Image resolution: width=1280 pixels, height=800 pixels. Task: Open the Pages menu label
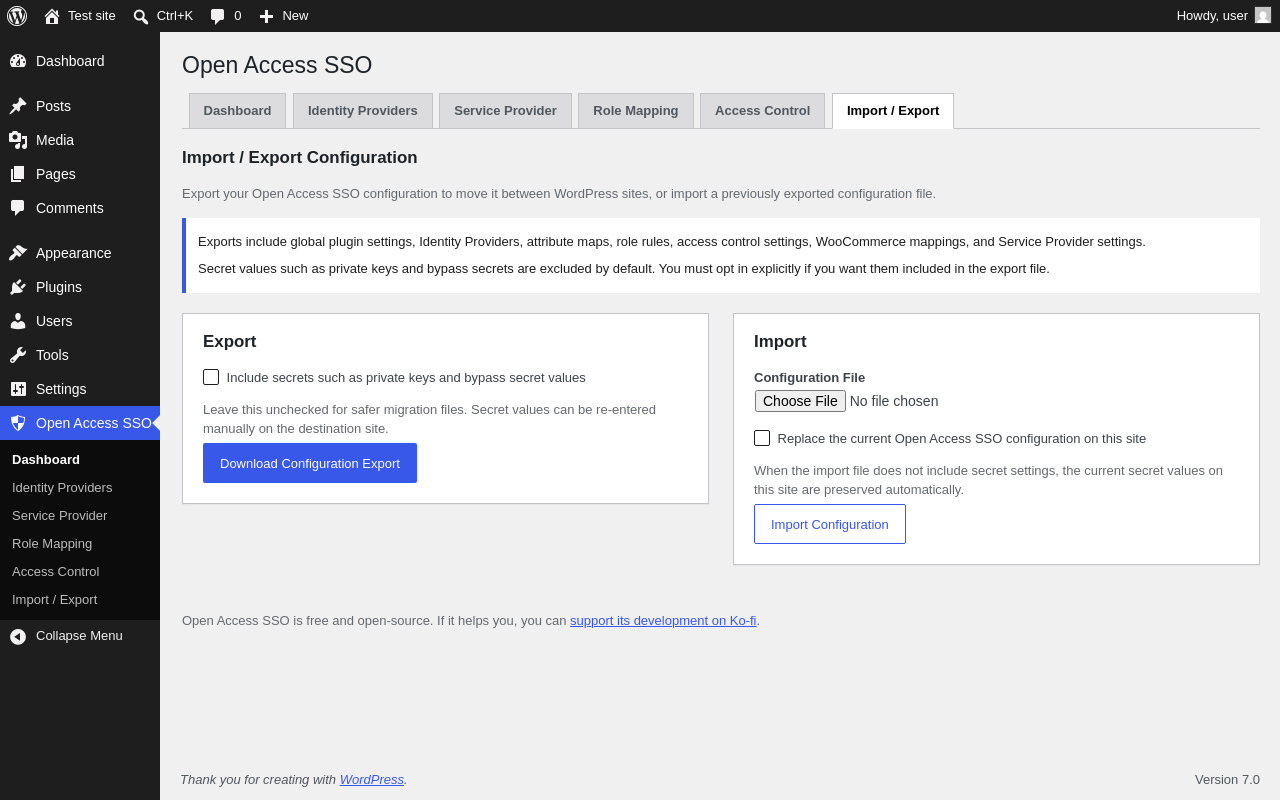56,174
